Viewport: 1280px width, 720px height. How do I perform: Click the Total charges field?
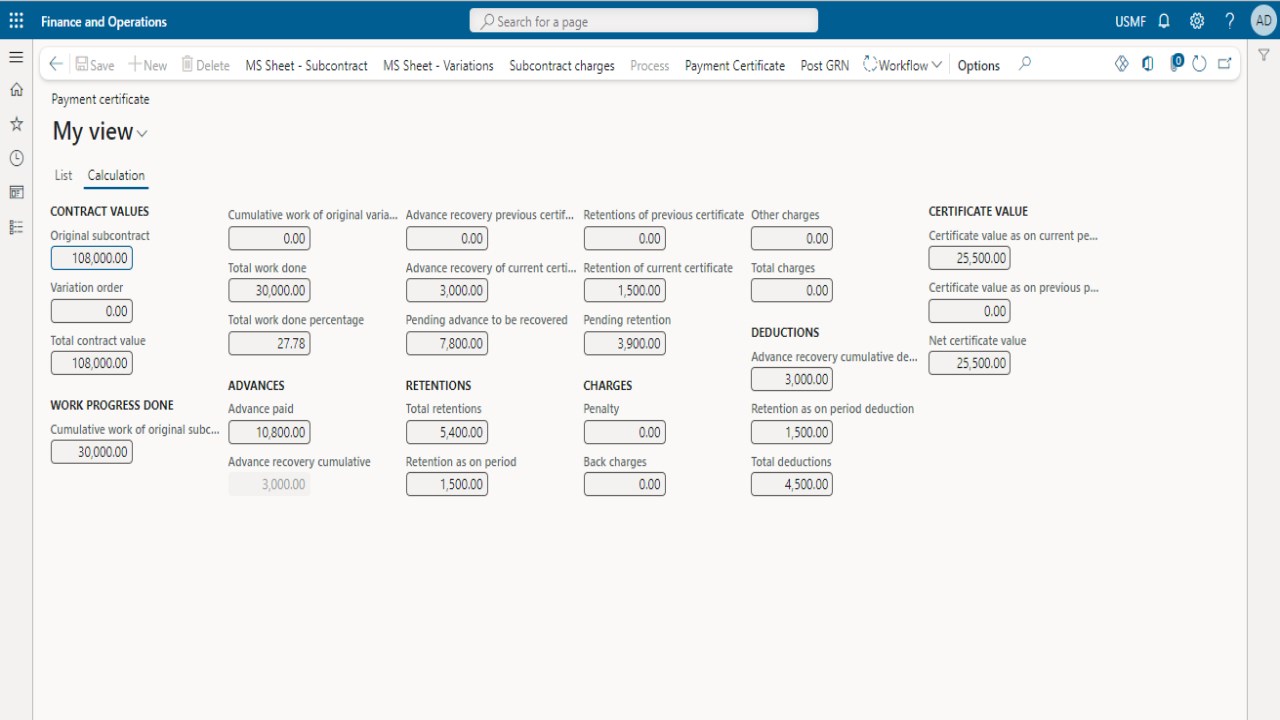pos(792,290)
